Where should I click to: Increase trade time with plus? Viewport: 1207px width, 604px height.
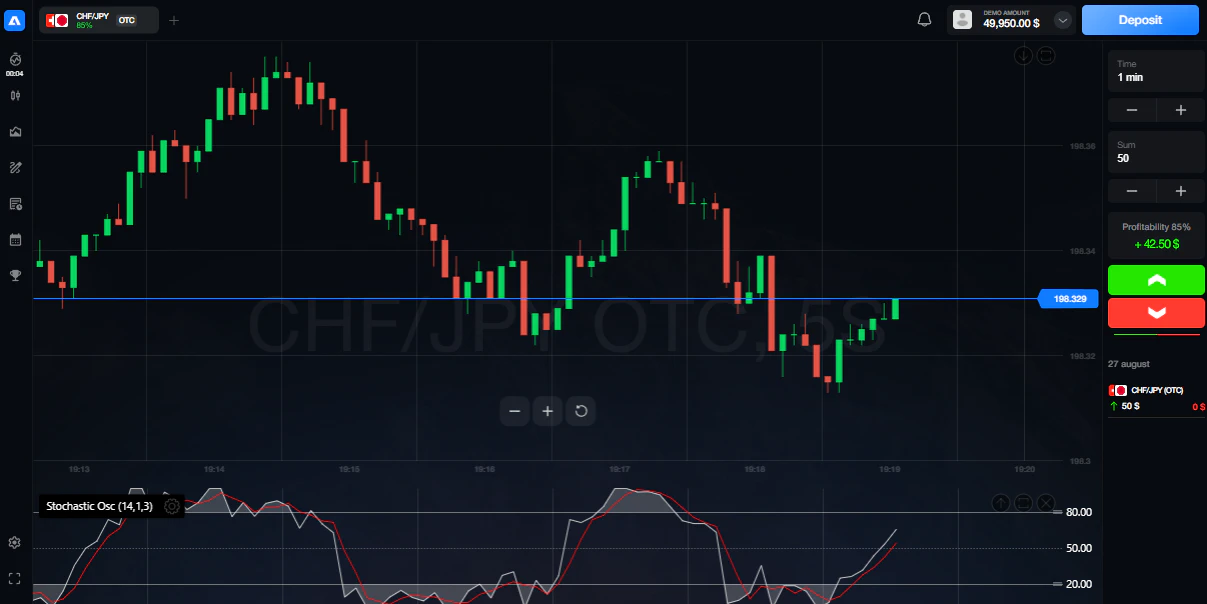(x=1181, y=110)
